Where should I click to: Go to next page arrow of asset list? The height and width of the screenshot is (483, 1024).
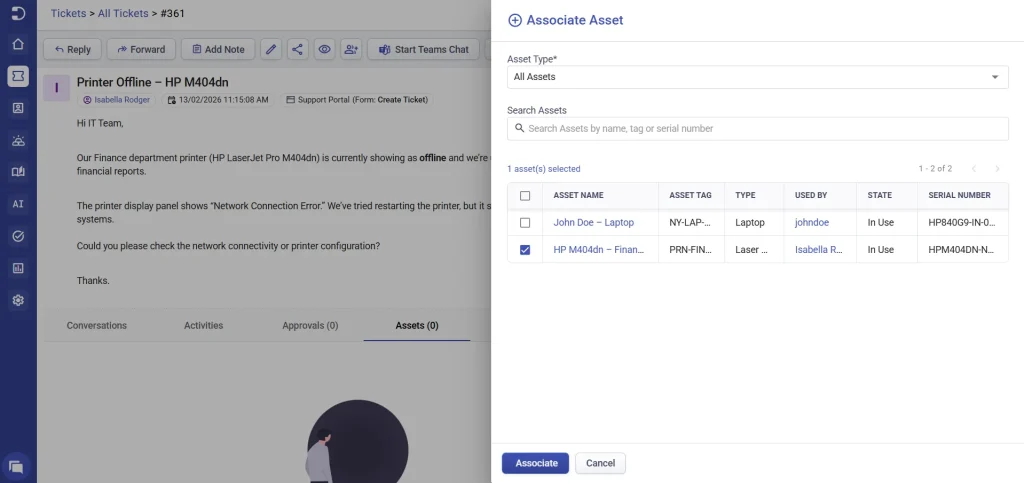point(997,169)
